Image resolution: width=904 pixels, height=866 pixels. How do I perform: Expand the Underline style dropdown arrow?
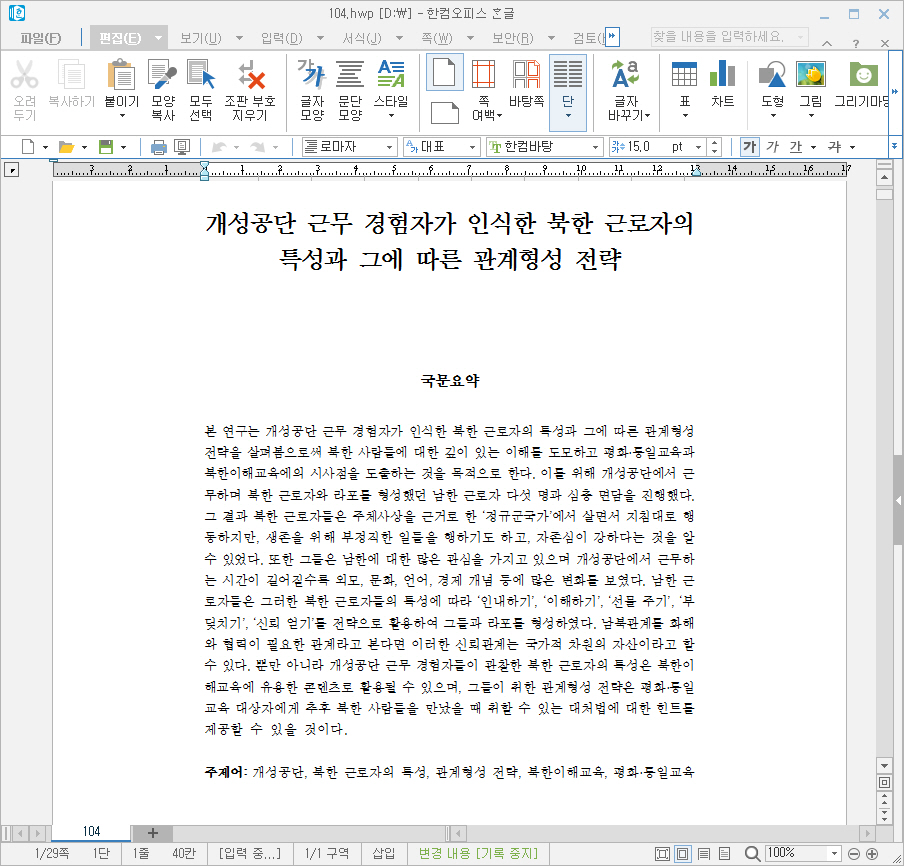(813, 147)
